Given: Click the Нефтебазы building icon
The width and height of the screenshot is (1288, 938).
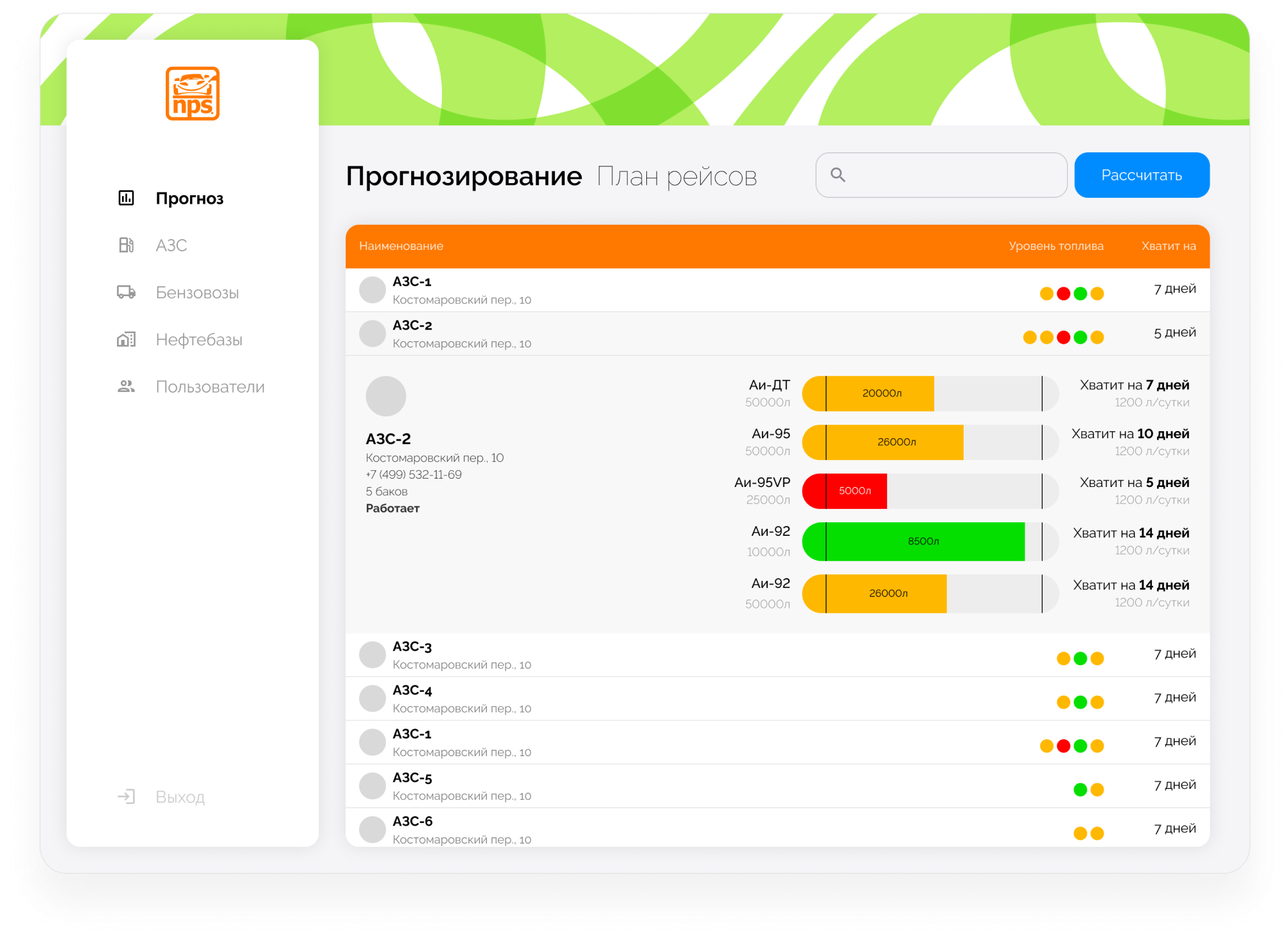Looking at the screenshot, I should (127, 339).
